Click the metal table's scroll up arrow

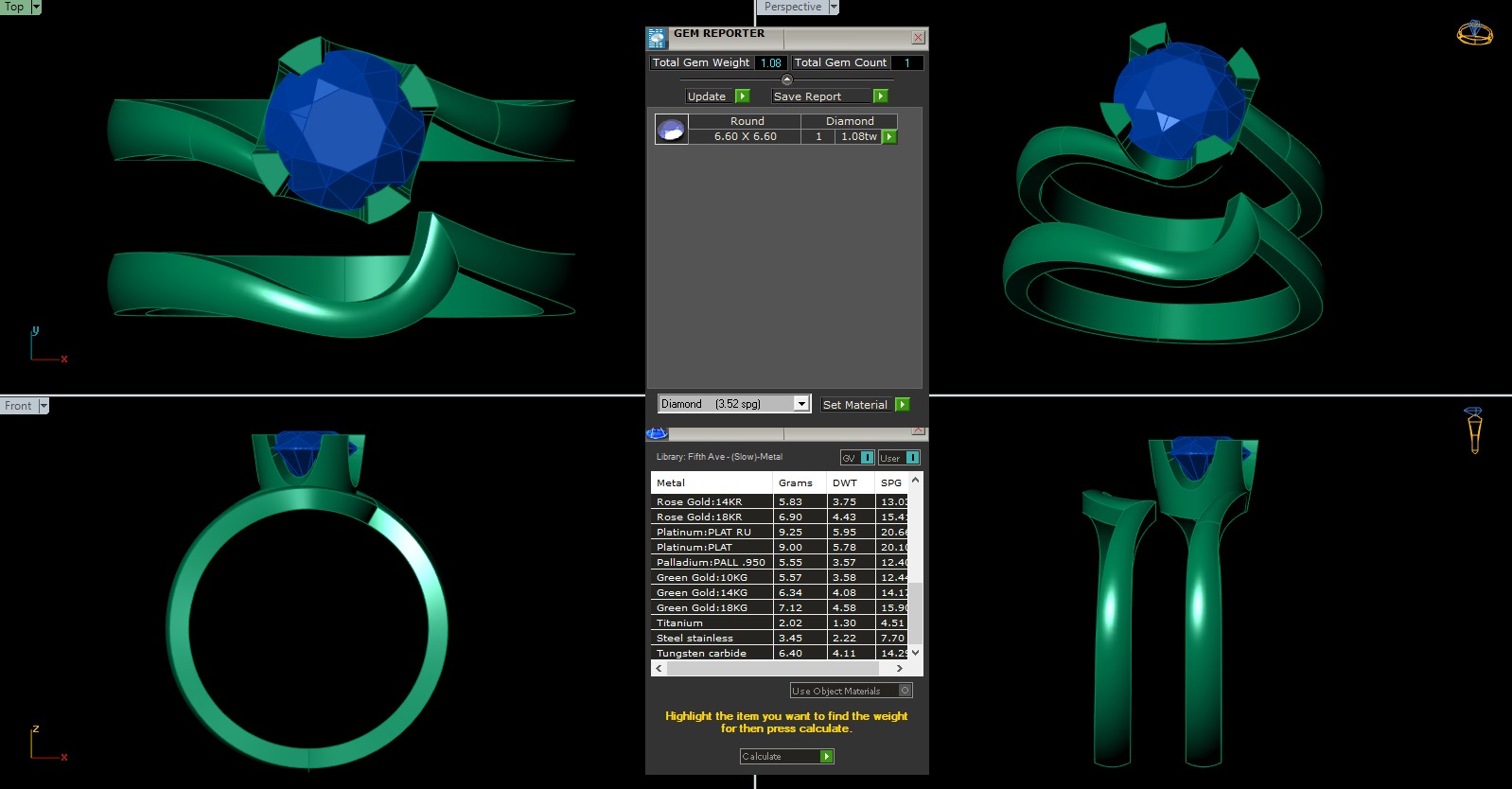tap(915, 481)
